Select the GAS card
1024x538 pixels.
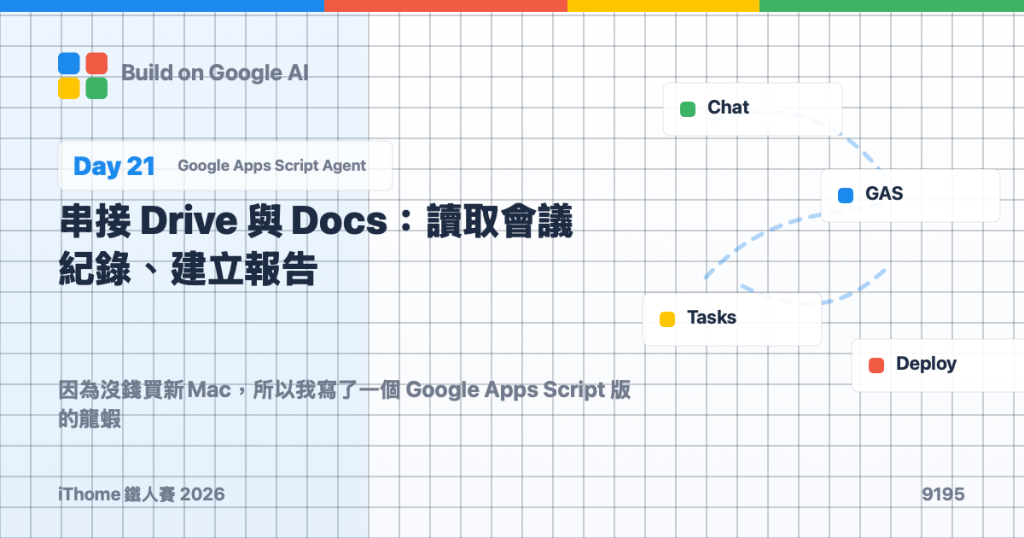910,195
